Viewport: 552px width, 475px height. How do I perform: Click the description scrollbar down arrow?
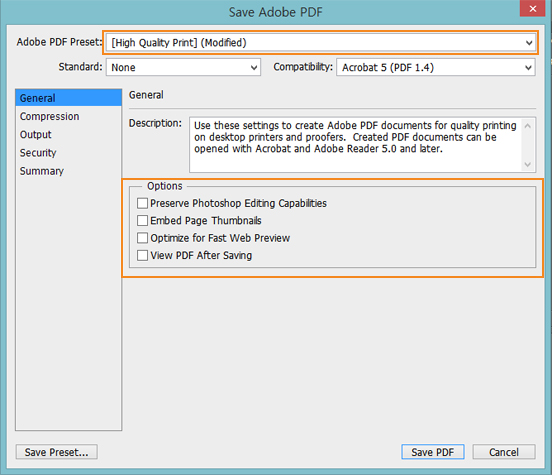tap(527, 164)
